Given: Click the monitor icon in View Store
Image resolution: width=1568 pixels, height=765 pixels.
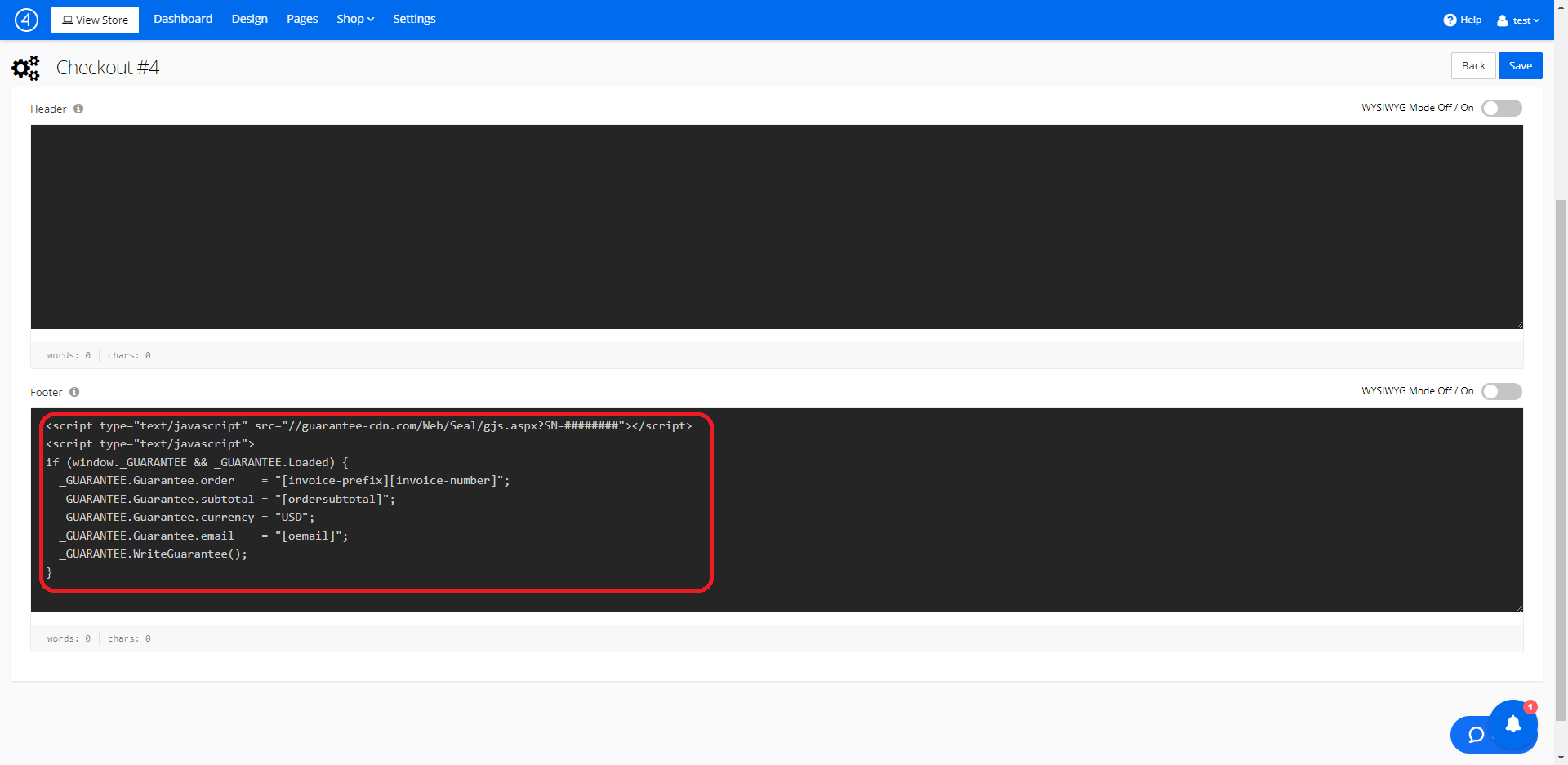Looking at the screenshot, I should [x=68, y=20].
